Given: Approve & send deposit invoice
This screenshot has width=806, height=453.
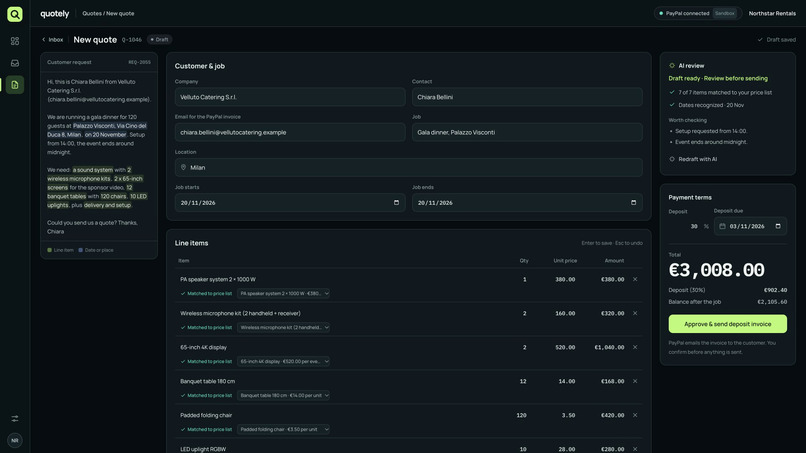Looking at the screenshot, I should pyautogui.click(x=727, y=324).
